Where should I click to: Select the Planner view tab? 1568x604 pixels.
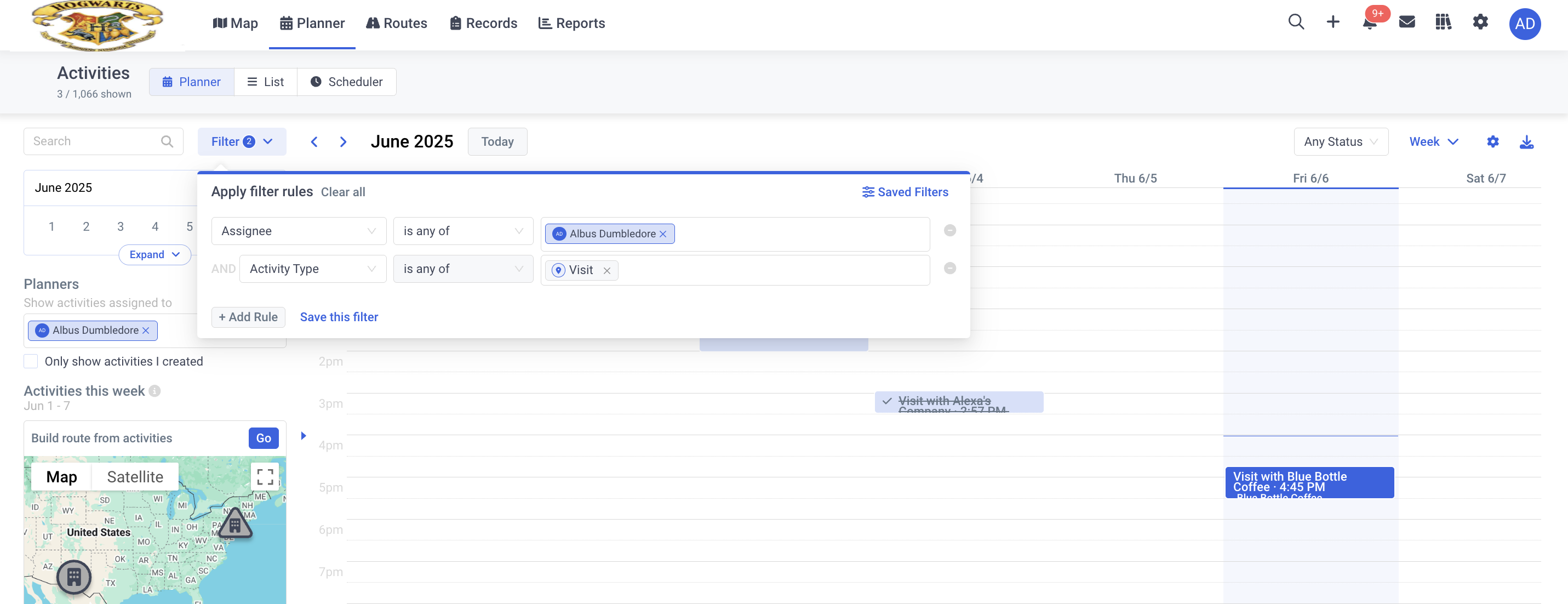[x=191, y=82]
